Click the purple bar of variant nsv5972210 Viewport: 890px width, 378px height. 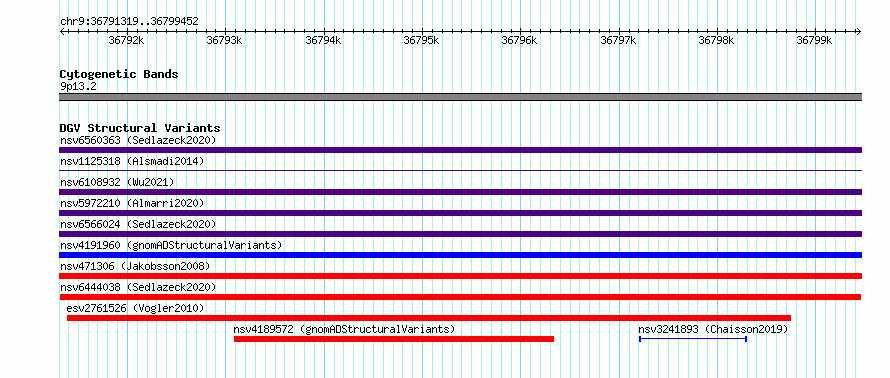click(460, 213)
